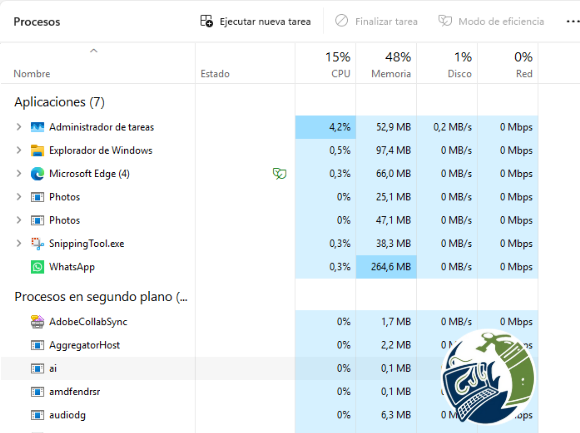Click the 38,3 MB memory cell of SnippingTool
580x433 pixels.
point(386,243)
